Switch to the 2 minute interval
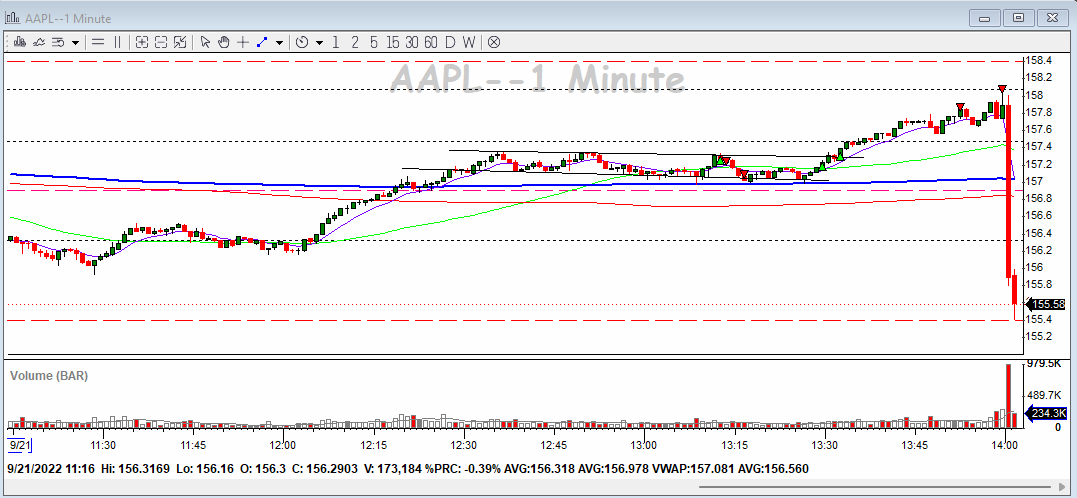Viewport: 1077px width, 498px height. [x=354, y=42]
